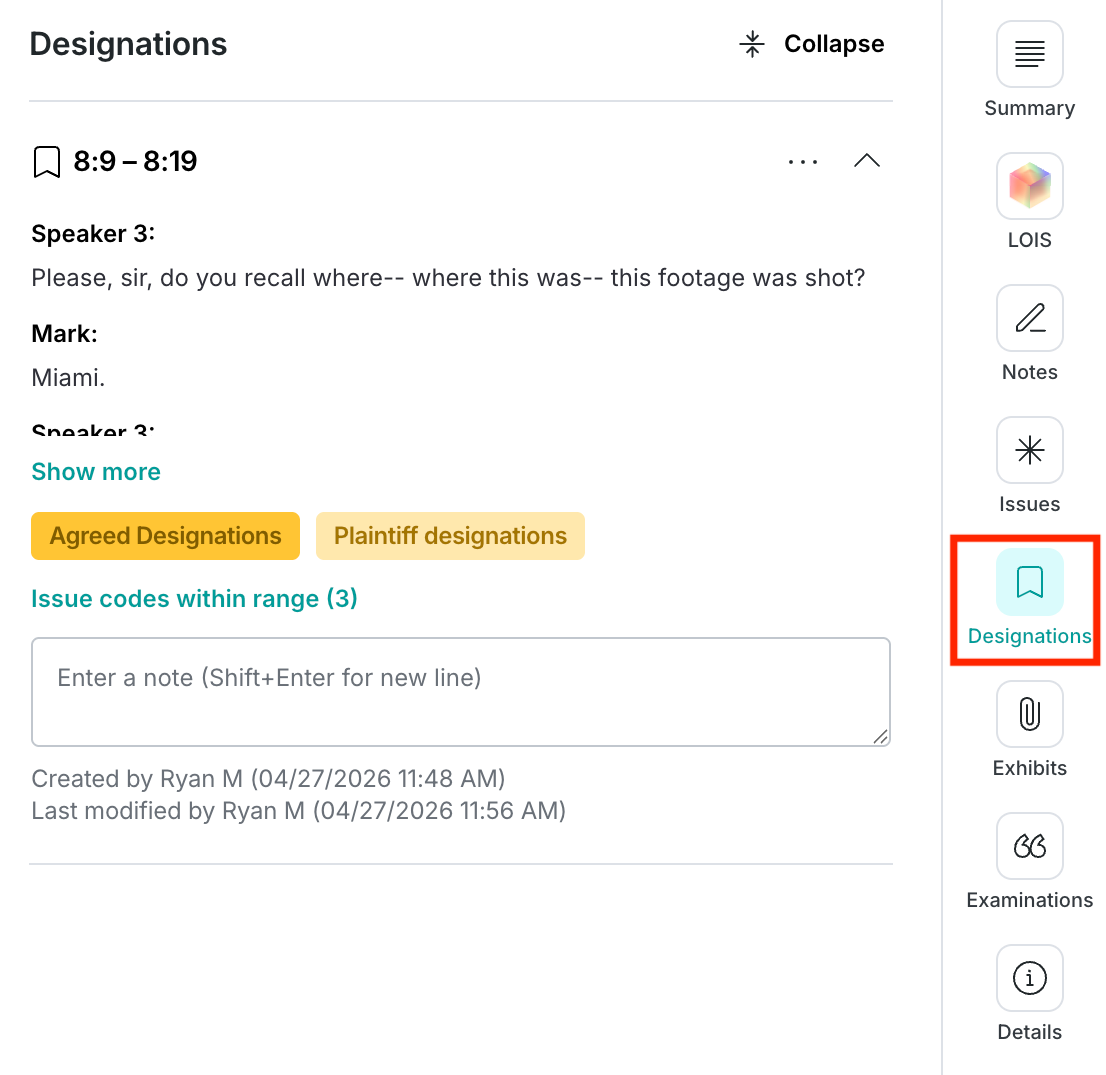Click the 8:9 – 8:19 range title
1106x1075 pixels.
click(x=135, y=162)
